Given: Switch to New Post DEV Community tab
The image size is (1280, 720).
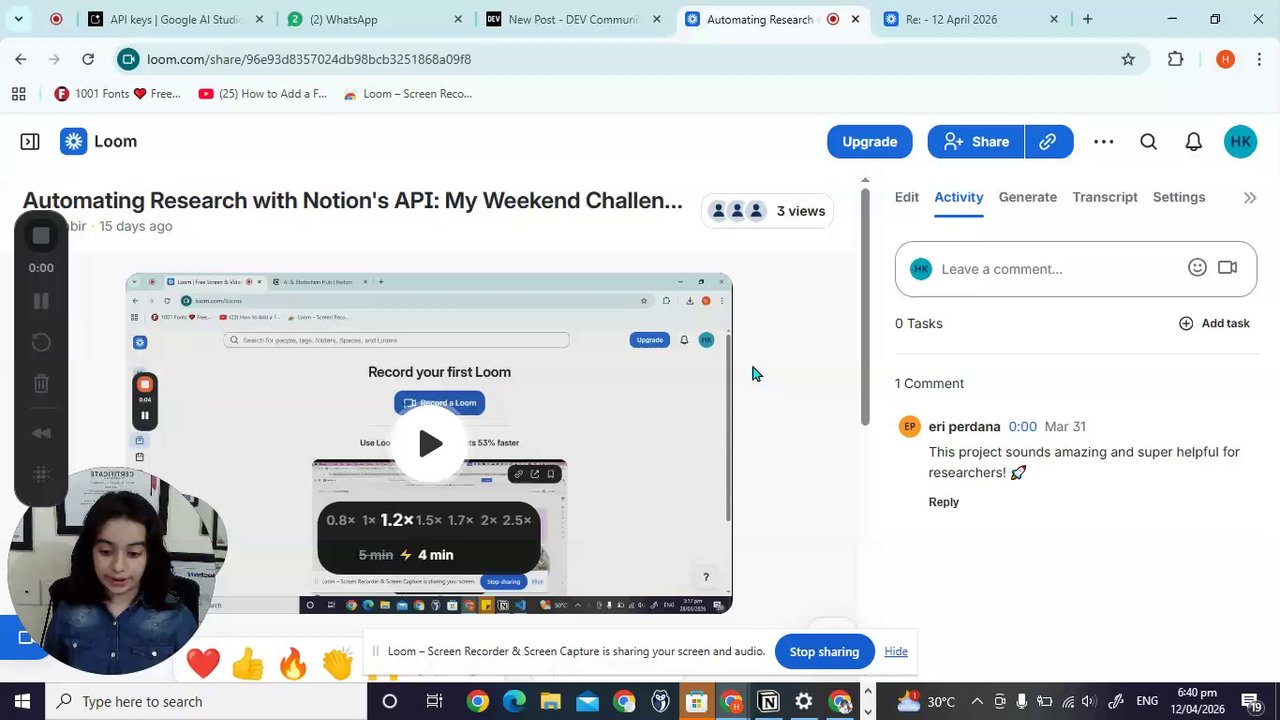Looking at the screenshot, I should pos(573,19).
